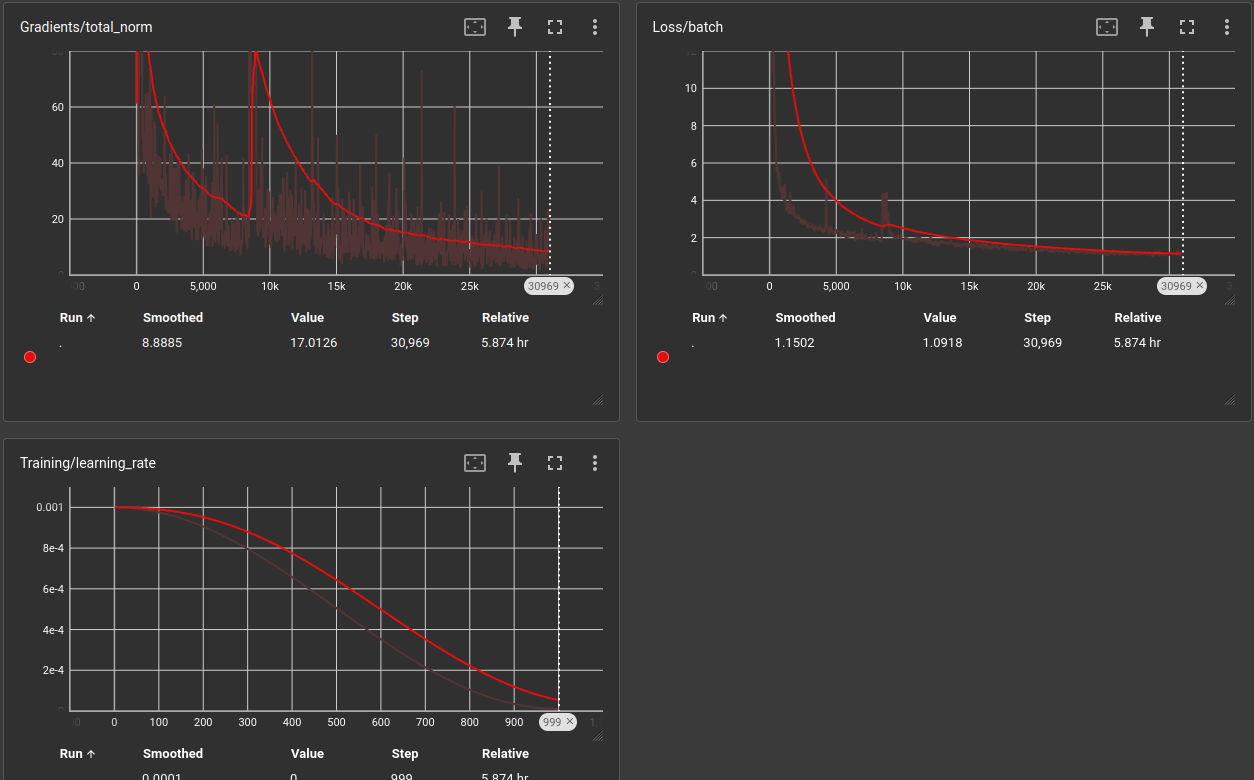Open the Training/learning_rate three-dot menu
Screen dimensions: 1254x780
595,463
